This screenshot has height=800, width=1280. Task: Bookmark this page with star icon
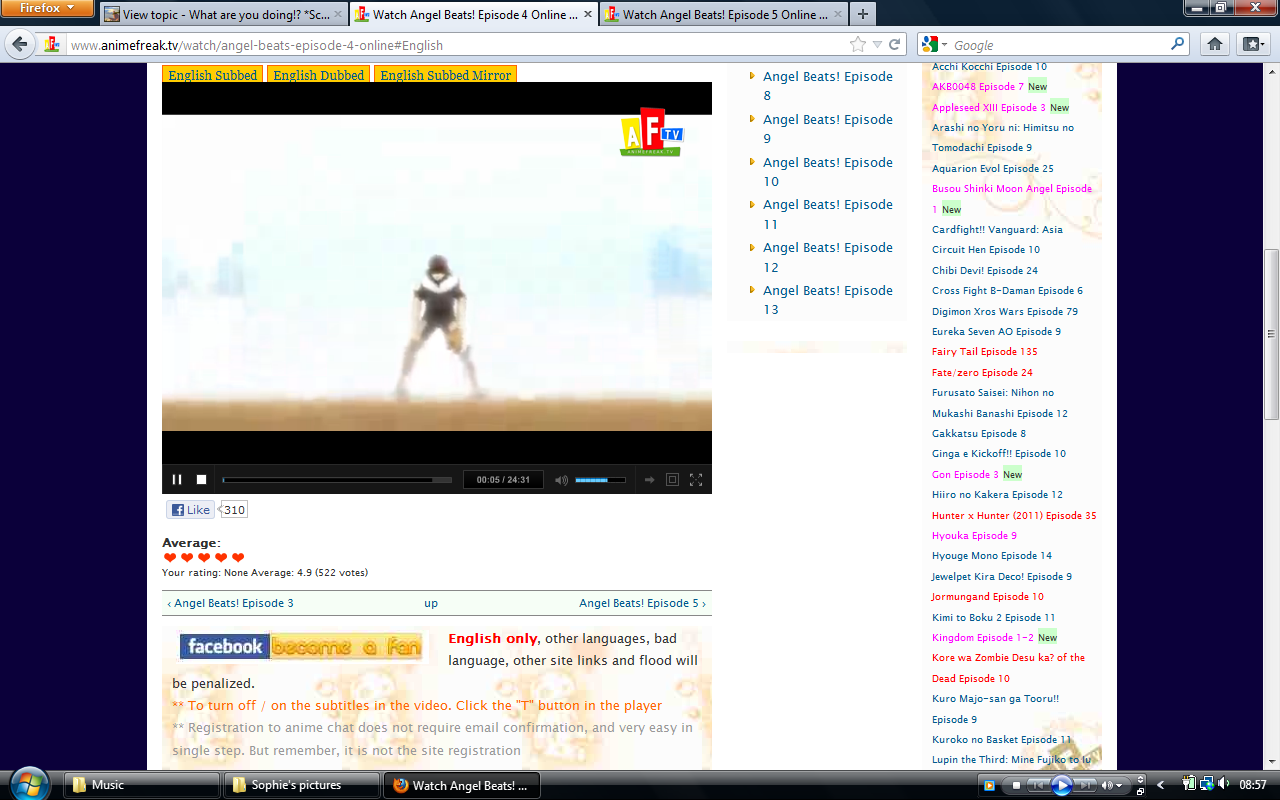pos(857,44)
